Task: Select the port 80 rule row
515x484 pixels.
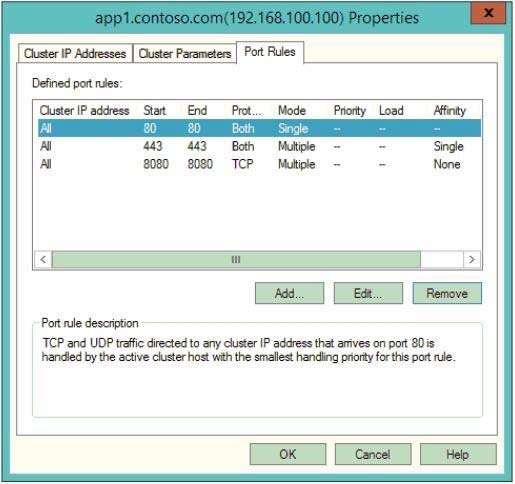Action: 259,128
